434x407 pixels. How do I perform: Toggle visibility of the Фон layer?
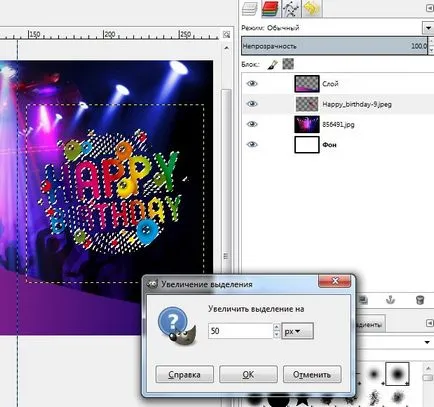click(x=252, y=145)
